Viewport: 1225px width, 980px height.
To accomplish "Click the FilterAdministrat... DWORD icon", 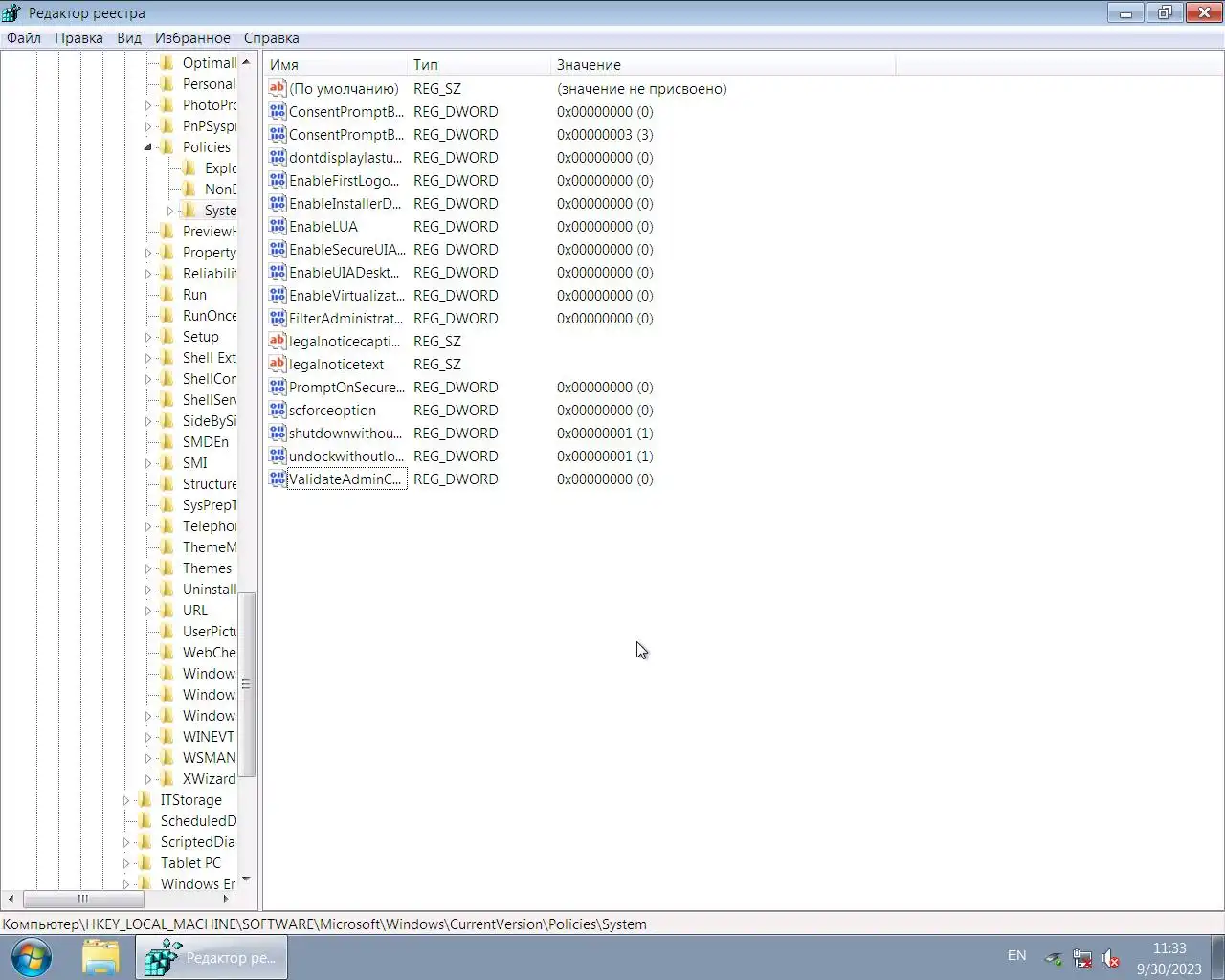I will (278, 319).
